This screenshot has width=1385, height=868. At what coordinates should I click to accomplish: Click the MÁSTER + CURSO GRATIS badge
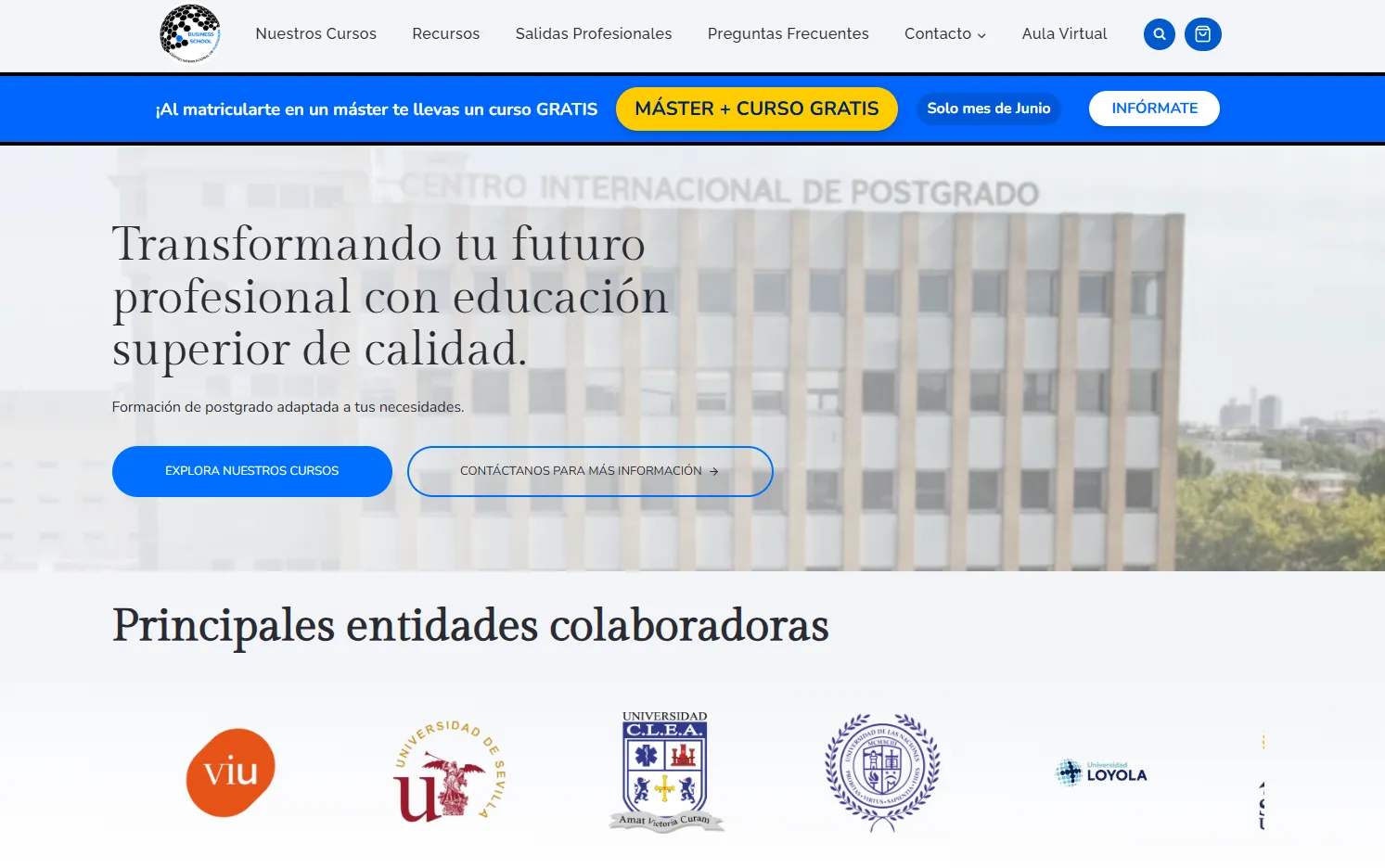[757, 108]
